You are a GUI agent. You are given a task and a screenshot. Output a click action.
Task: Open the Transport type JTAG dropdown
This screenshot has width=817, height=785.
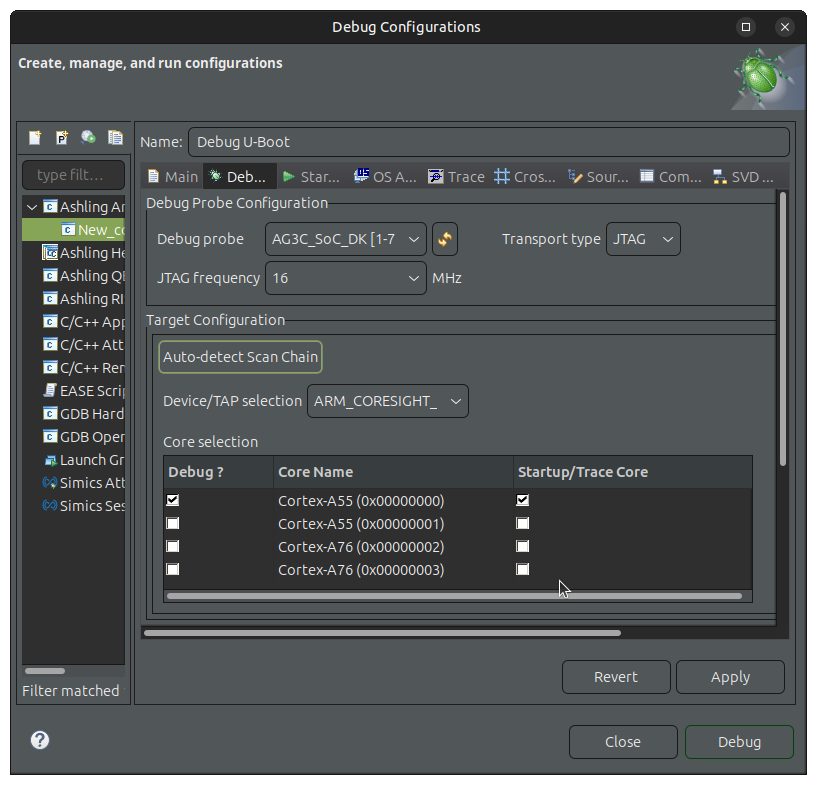tap(643, 239)
